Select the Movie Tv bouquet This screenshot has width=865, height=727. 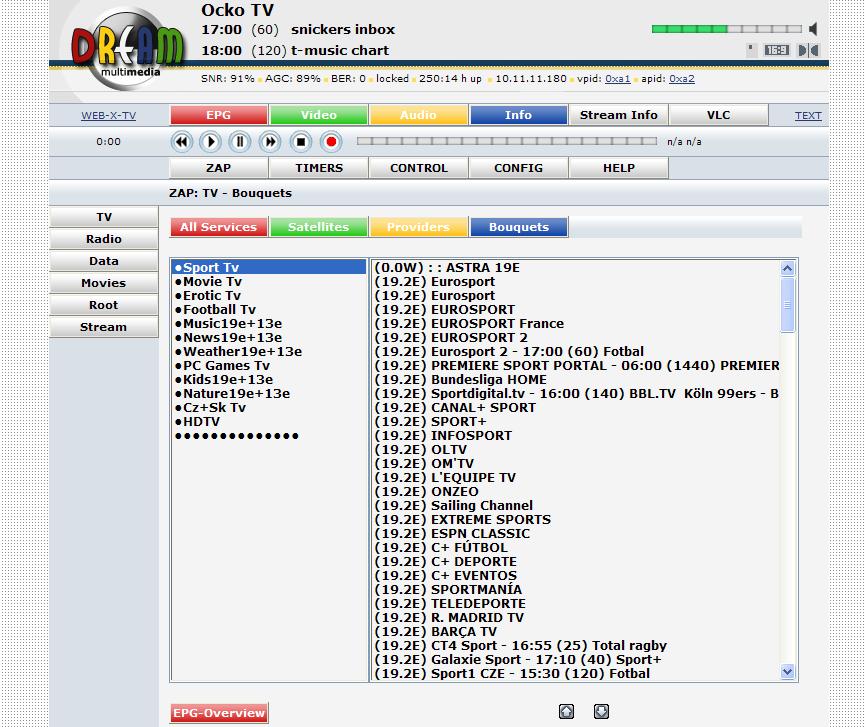269,281
